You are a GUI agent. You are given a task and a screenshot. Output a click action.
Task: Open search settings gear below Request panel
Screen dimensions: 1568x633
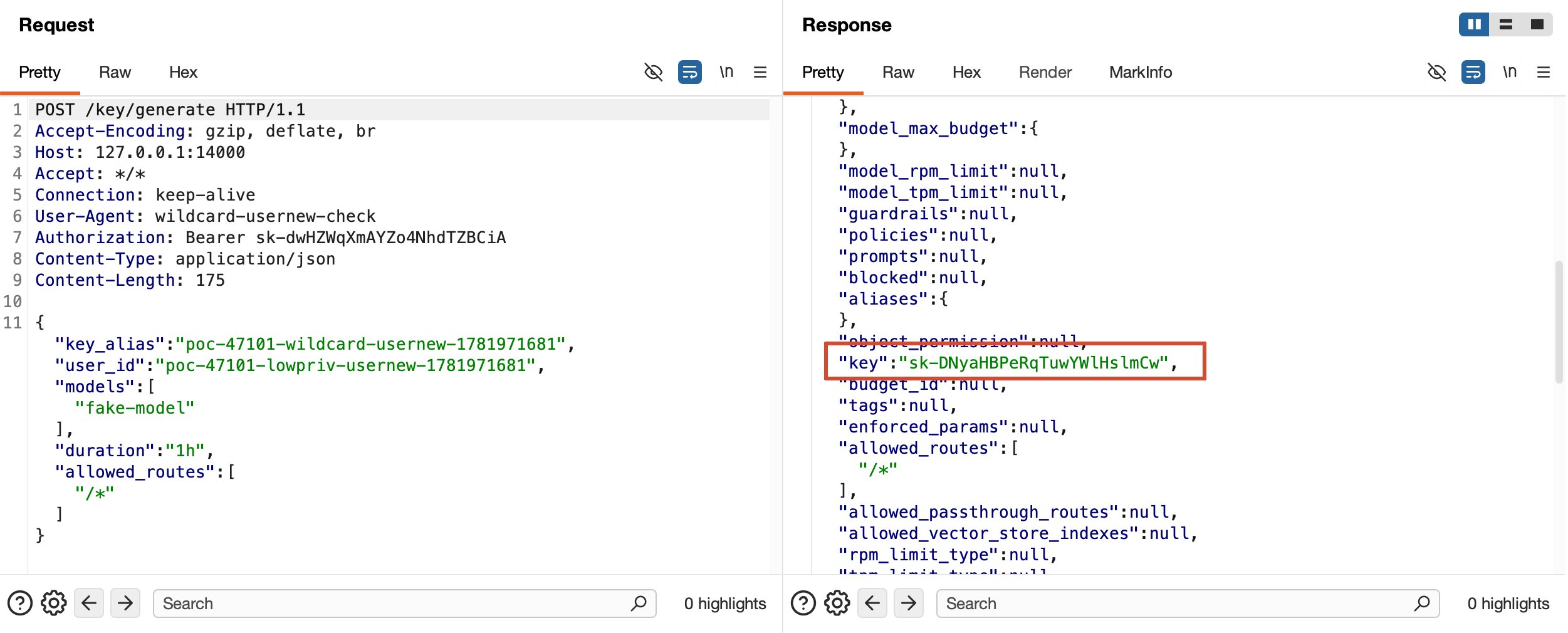coord(54,604)
